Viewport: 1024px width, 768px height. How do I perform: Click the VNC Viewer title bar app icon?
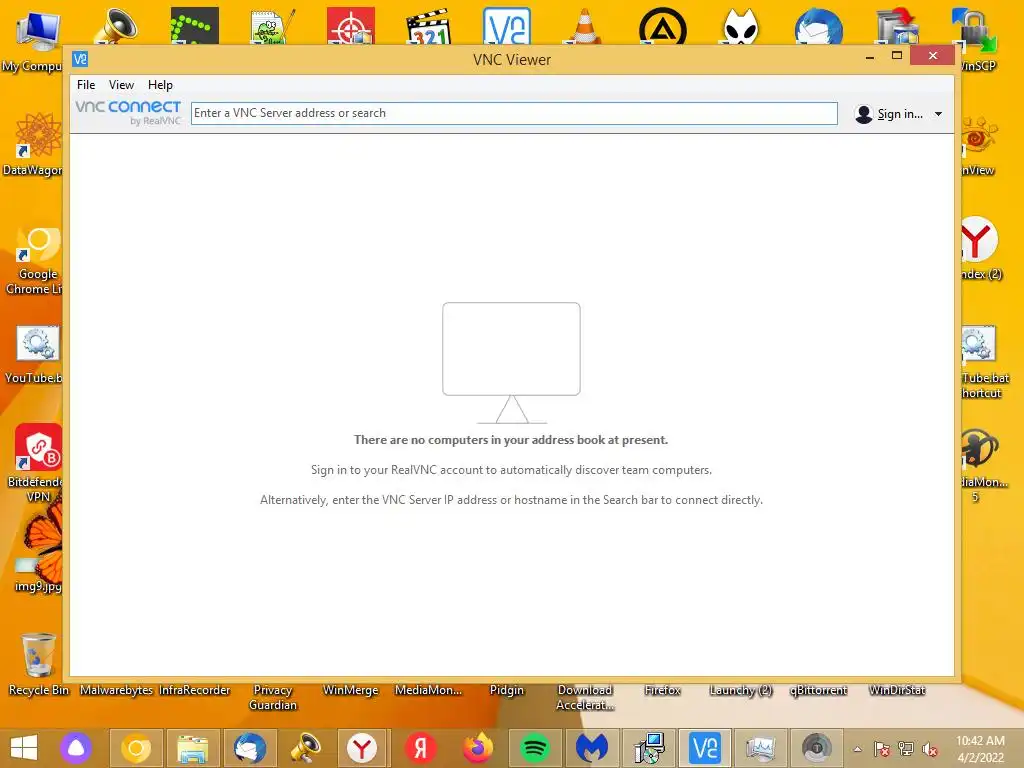[80, 59]
